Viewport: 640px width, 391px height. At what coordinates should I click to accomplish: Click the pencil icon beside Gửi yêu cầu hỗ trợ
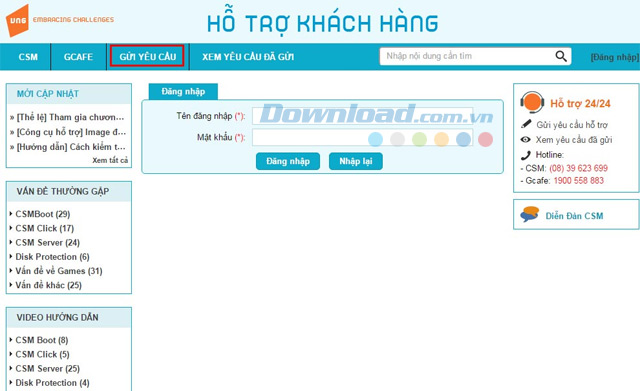526,124
